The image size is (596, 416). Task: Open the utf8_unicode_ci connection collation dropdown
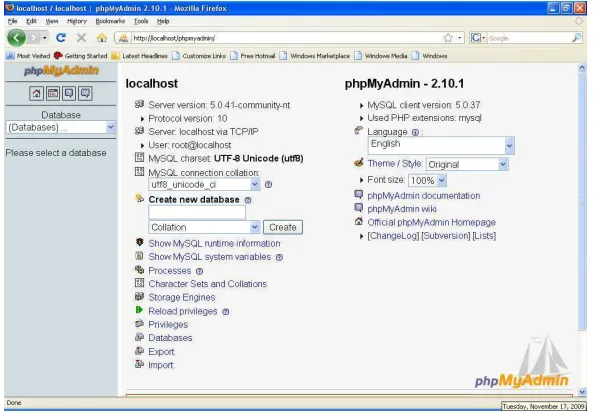pos(204,185)
